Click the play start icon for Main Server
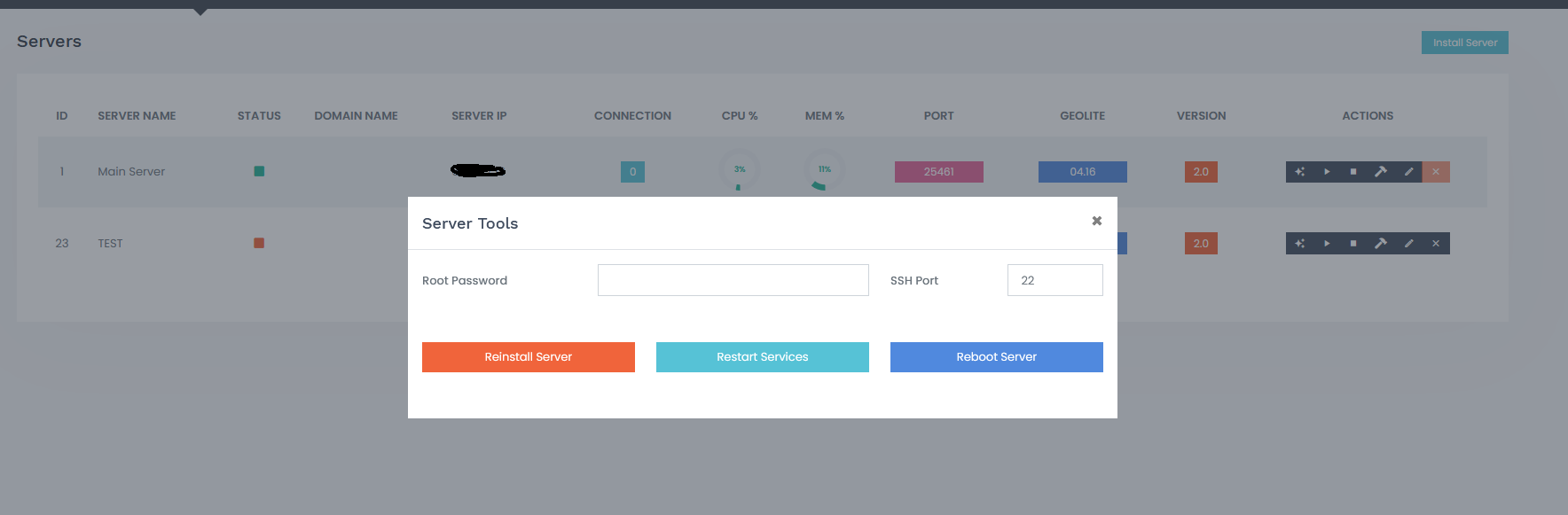This screenshot has width=1568, height=515. 1327,172
